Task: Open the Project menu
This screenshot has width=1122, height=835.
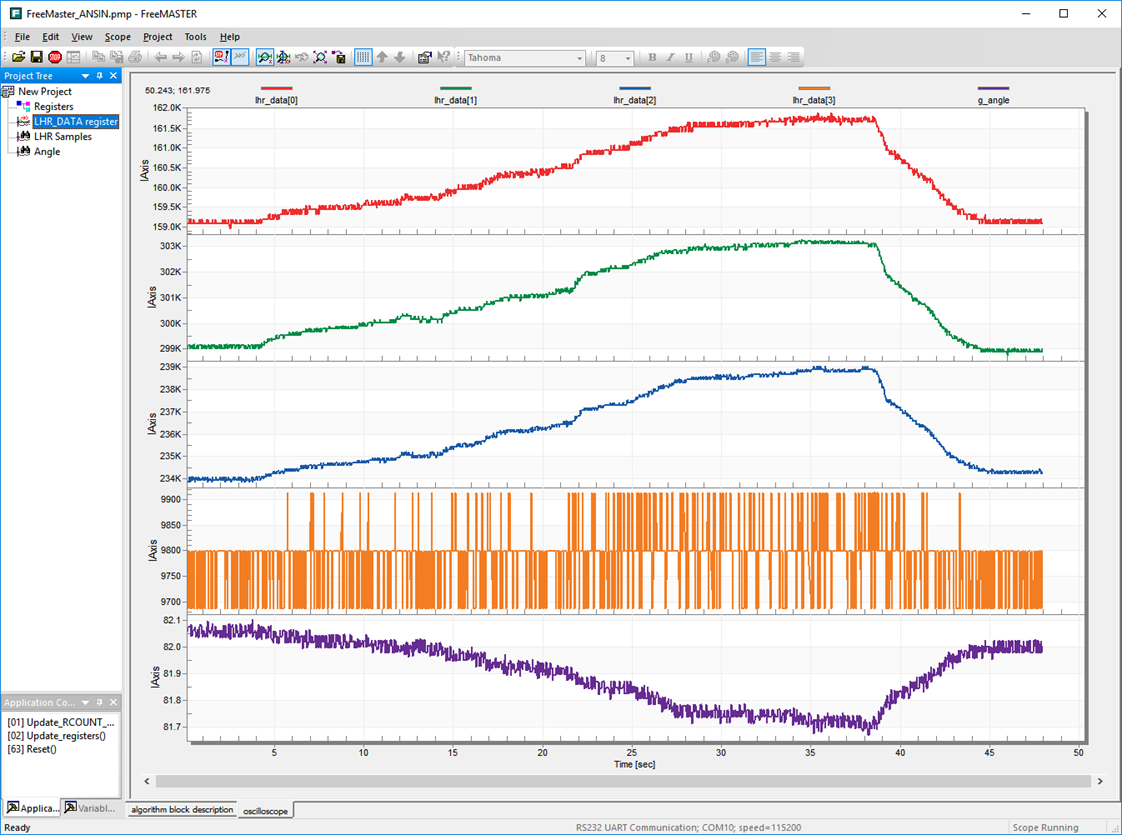Action: click(x=157, y=36)
